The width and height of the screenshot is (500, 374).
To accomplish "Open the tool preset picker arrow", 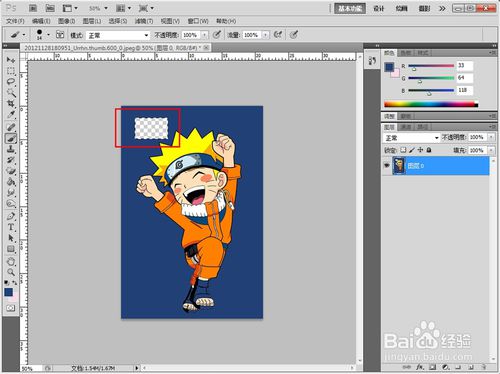I will [x=24, y=35].
